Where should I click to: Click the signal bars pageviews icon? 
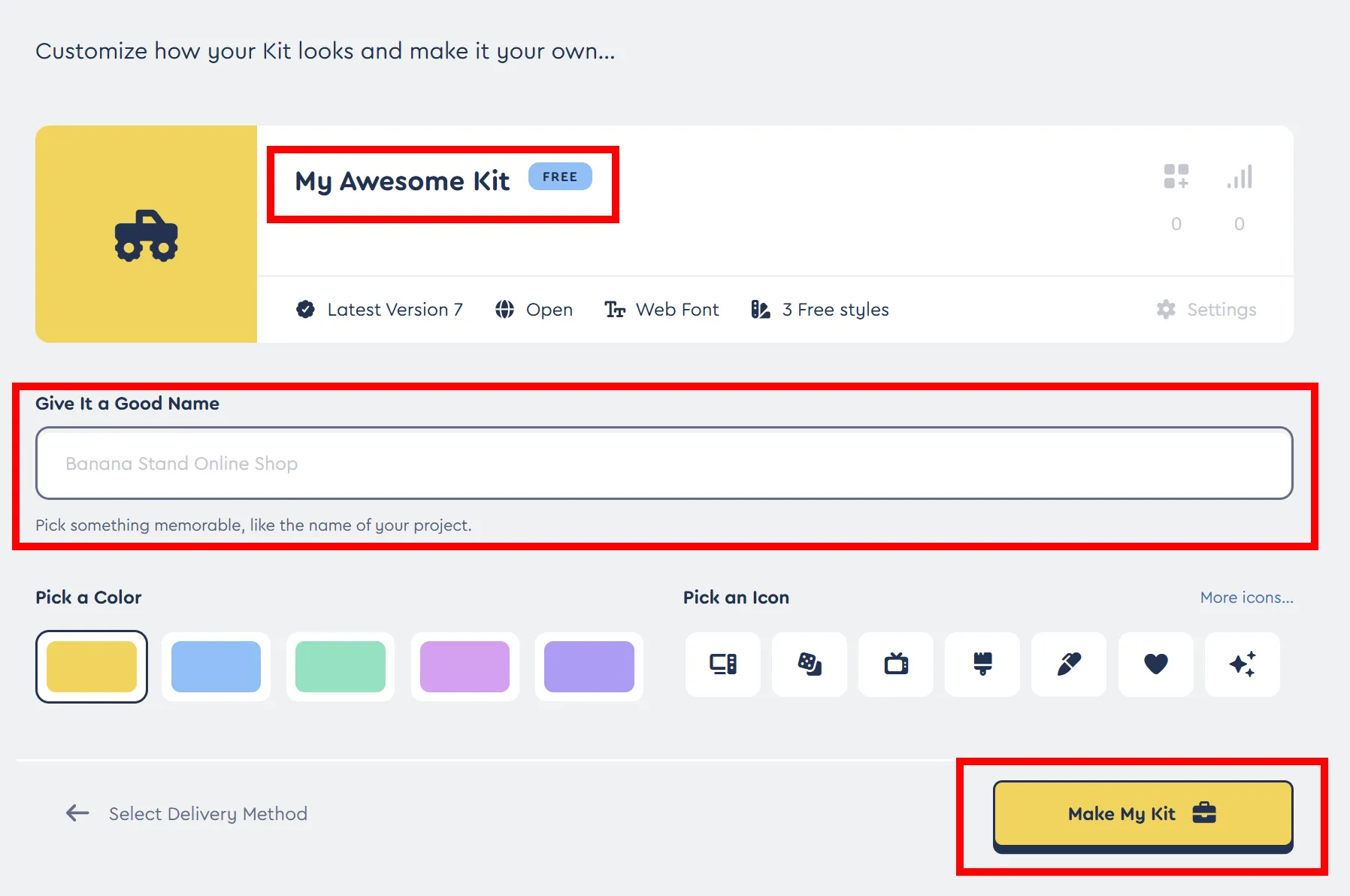point(1240,177)
